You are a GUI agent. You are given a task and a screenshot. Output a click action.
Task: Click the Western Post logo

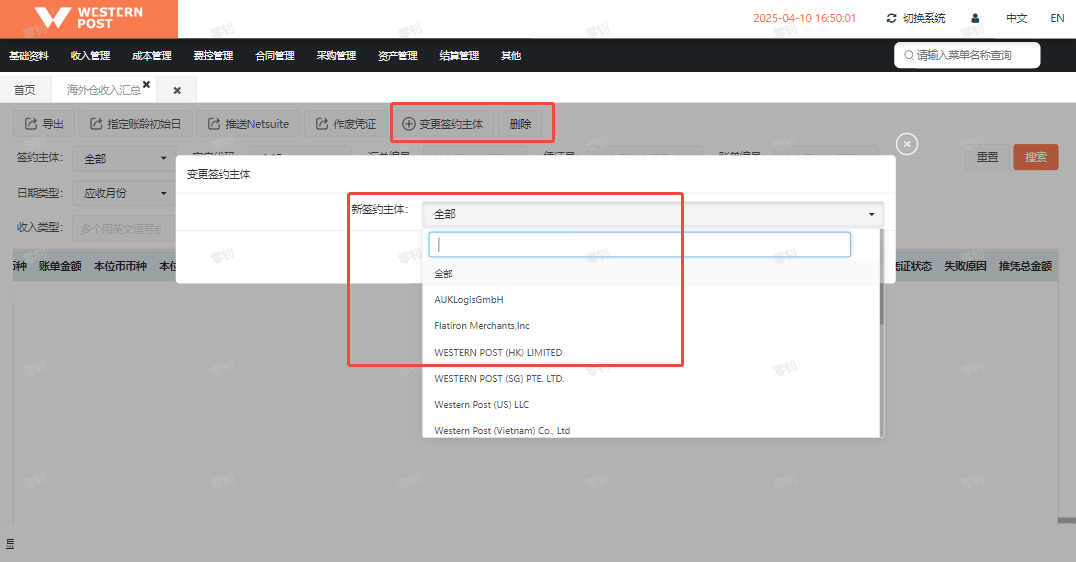[89, 19]
